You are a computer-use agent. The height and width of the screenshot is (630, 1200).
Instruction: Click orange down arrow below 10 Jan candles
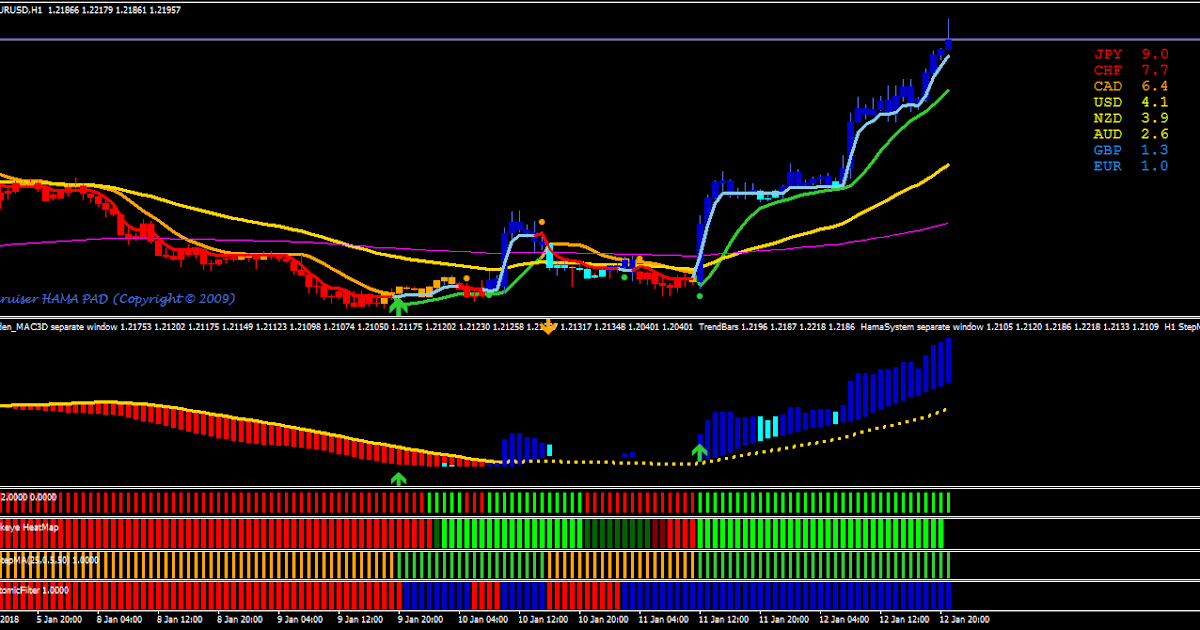coord(548,328)
